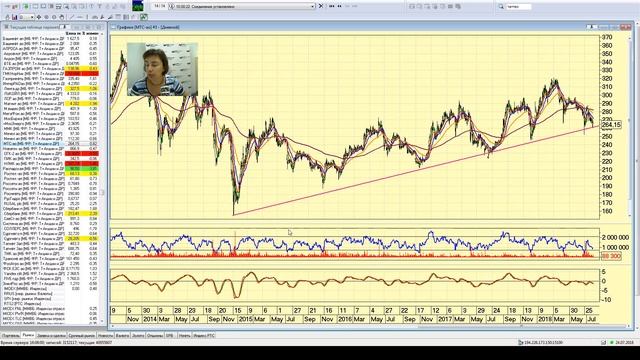Screen dimensions: 640x360
Task: Open the Валюта tab
Action: click(x=122, y=336)
